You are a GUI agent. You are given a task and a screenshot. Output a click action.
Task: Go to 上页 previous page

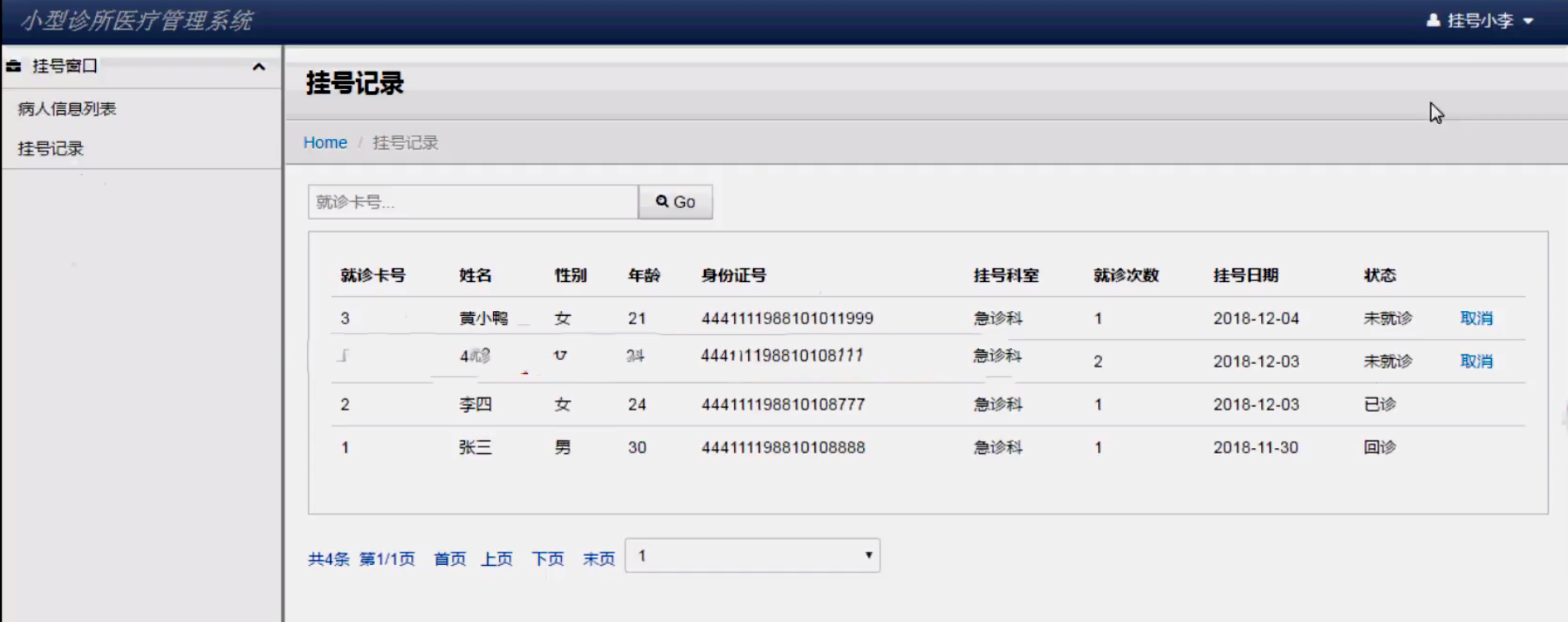click(x=497, y=559)
